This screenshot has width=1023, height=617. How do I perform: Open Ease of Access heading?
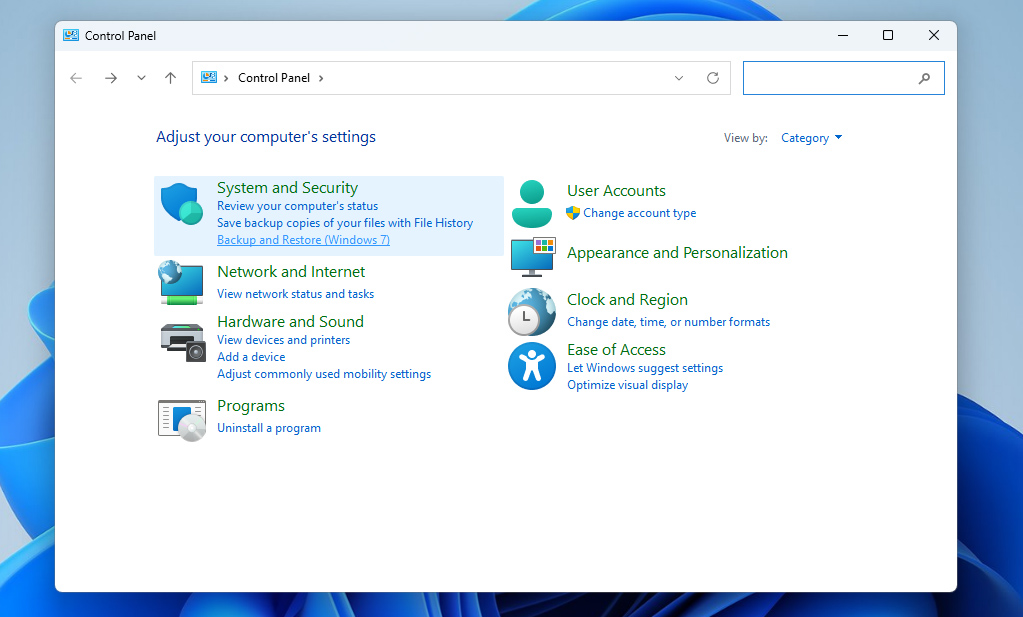tap(616, 350)
